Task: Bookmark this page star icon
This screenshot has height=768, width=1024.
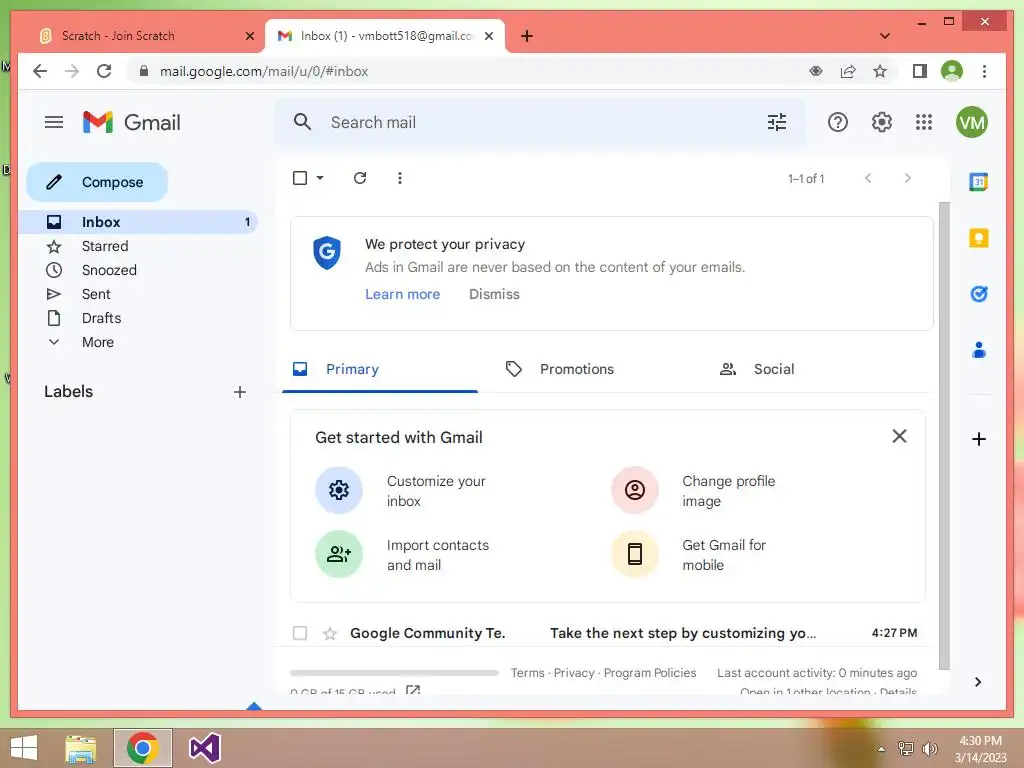Action: coord(880,71)
